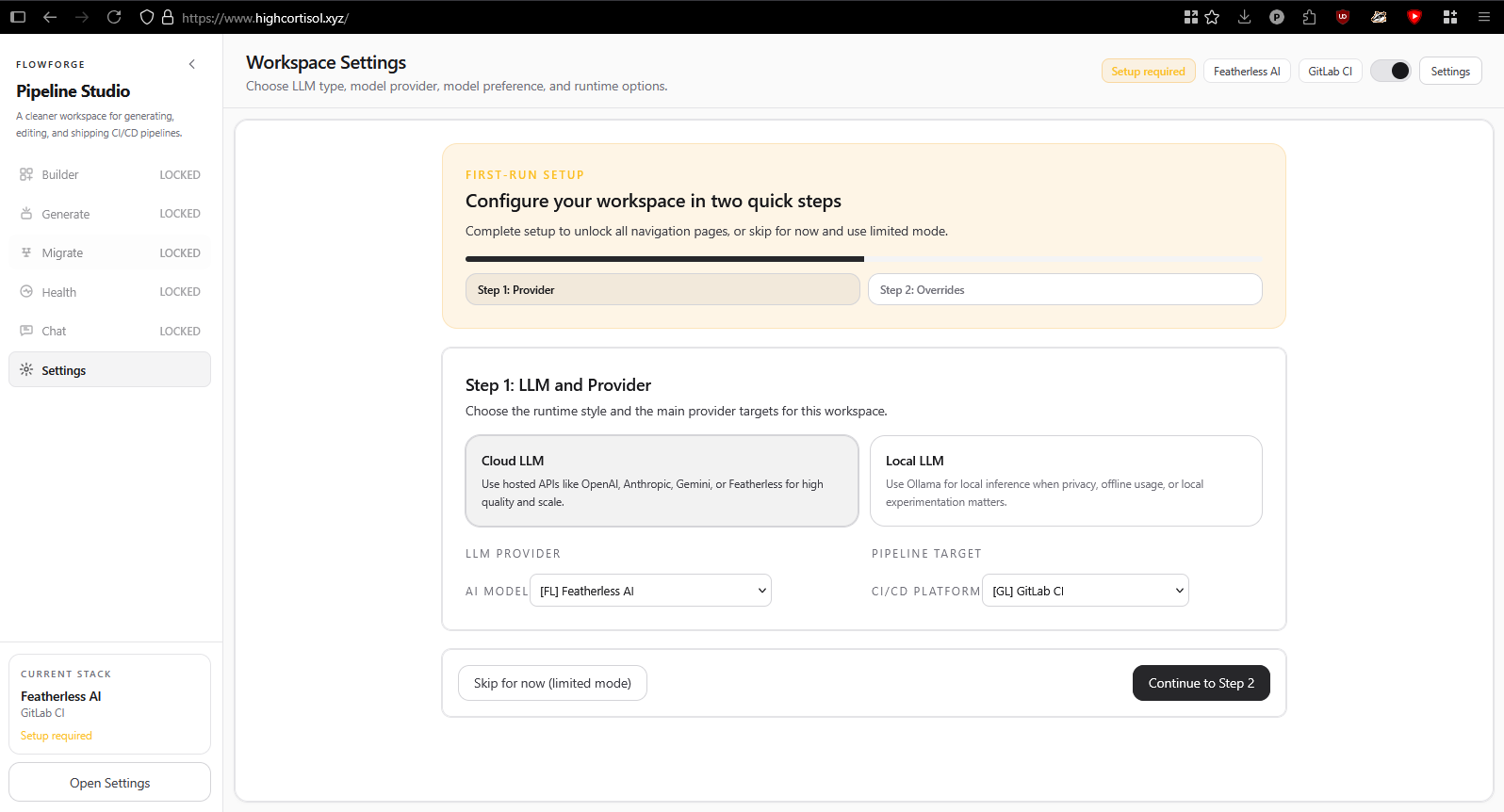Viewport: 1504px width, 812px height.
Task: Select the Local LLM option card
Action: [x=1066, y=480]
